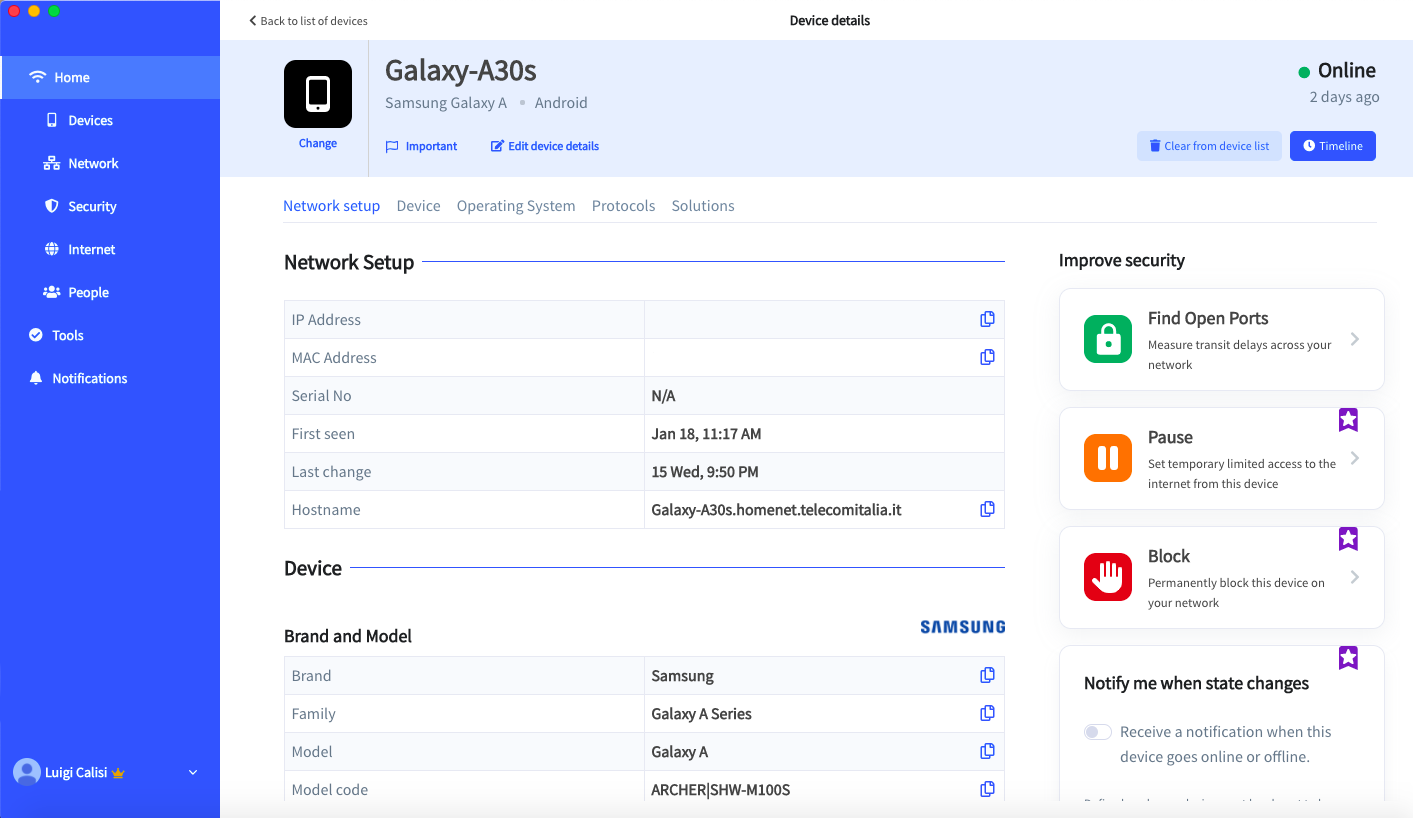The height and width of the screenshot is (818, 1413).
Task: Click the shield icon beside Security
Action: pos(52,206)
